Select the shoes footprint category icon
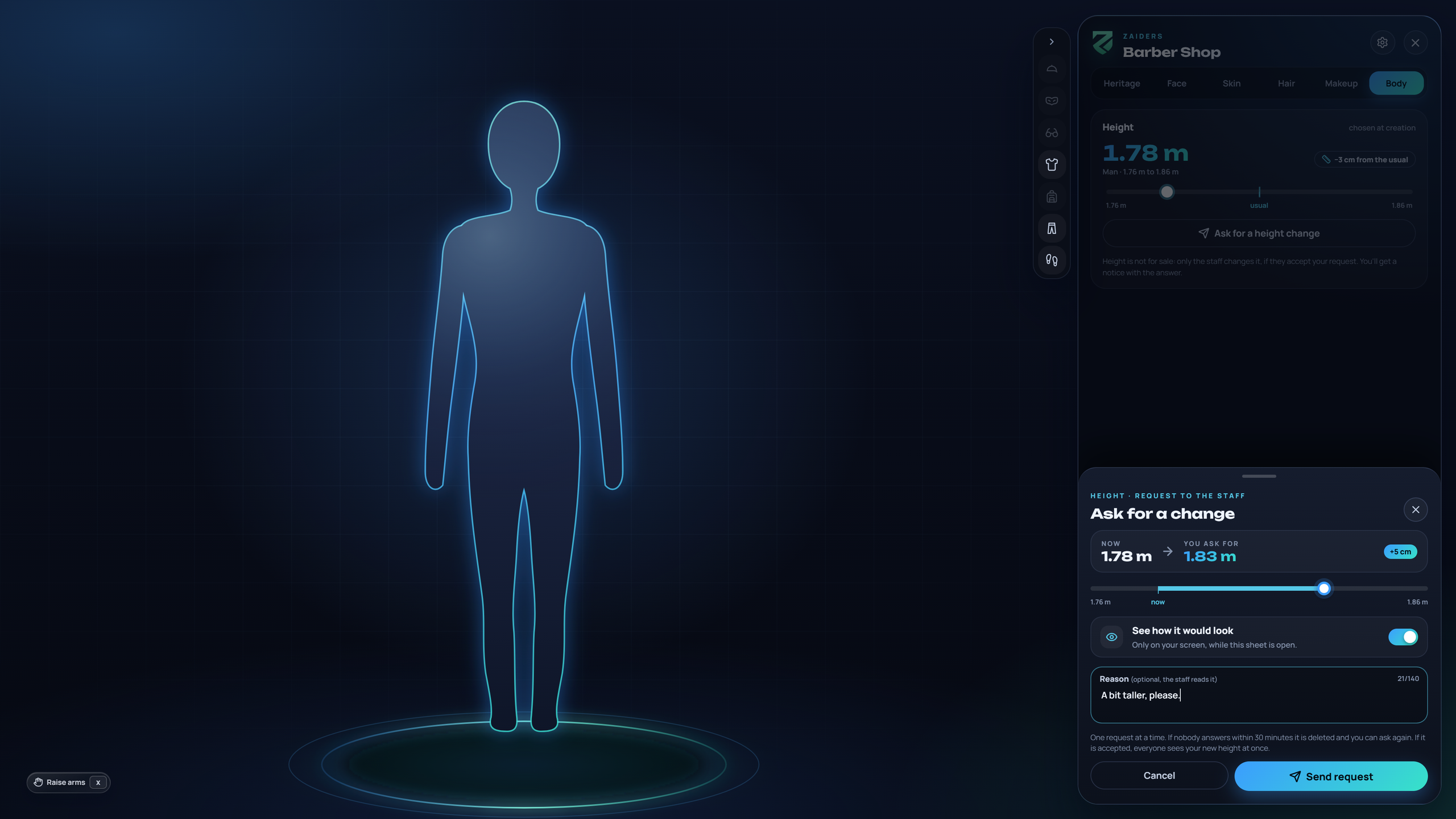The height and width of the screenshot is (819, 1456). [x=1052, y=260]
